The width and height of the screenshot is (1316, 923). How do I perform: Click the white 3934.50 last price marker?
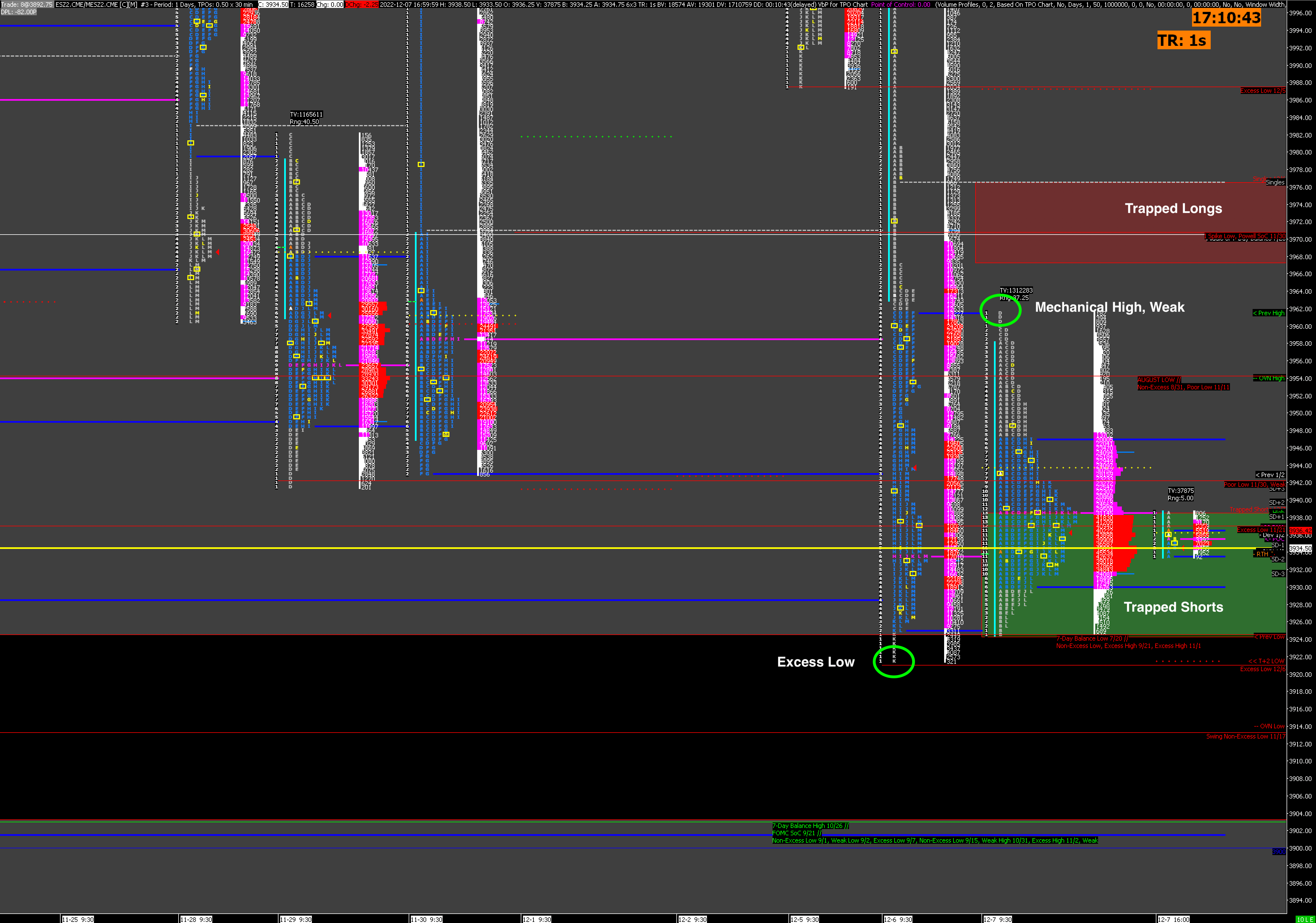pos(1300,548)
